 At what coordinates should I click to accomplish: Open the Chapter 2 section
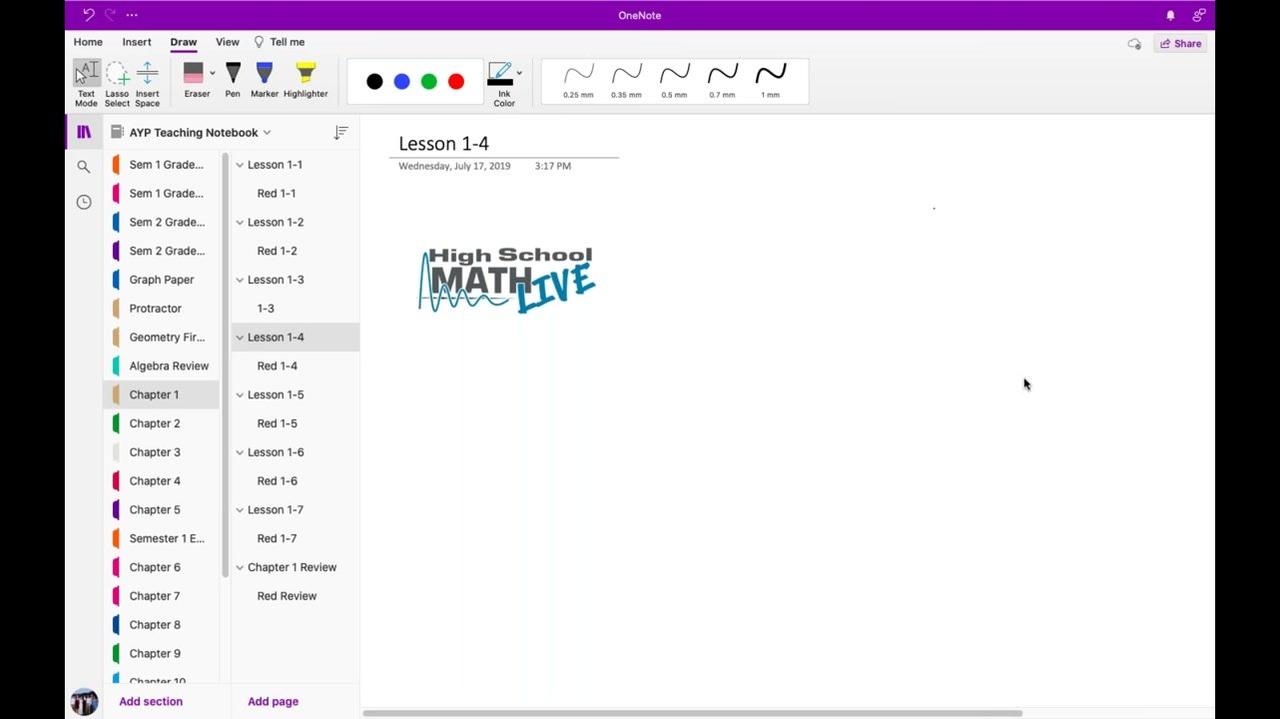click(162, 424)
